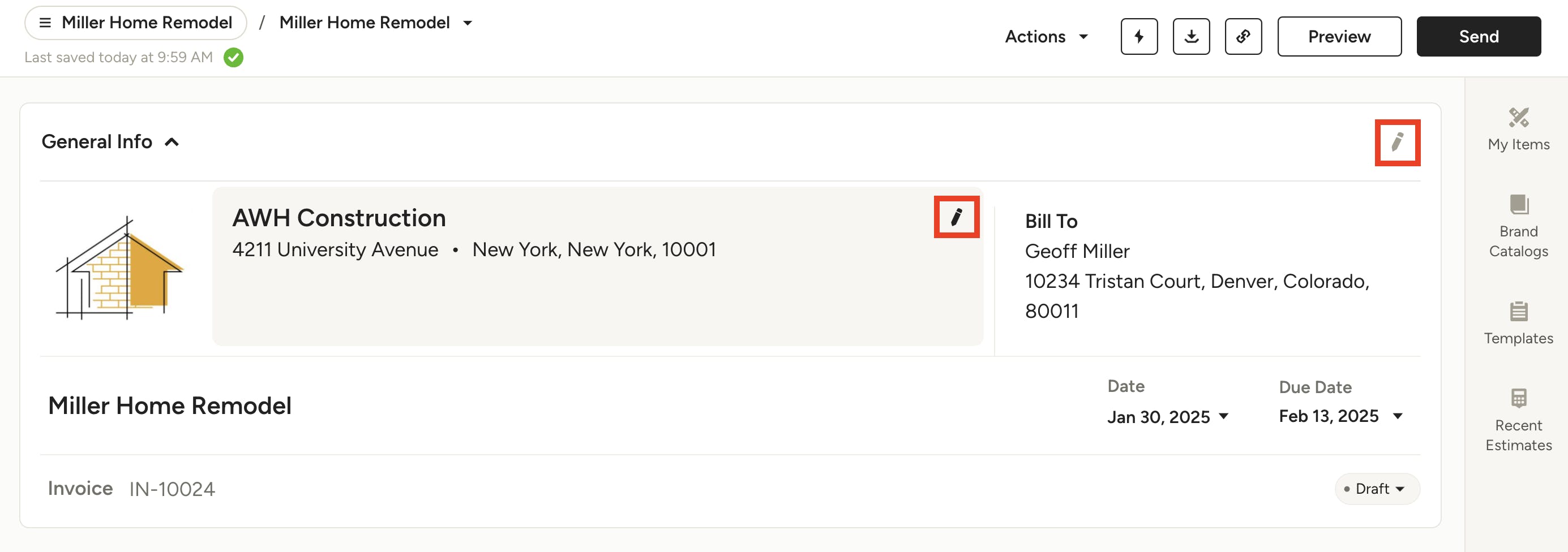The height and width of the screenshot is (552, 1568).
Task: Click the Preview button
Action: [x=1339, y=36]
